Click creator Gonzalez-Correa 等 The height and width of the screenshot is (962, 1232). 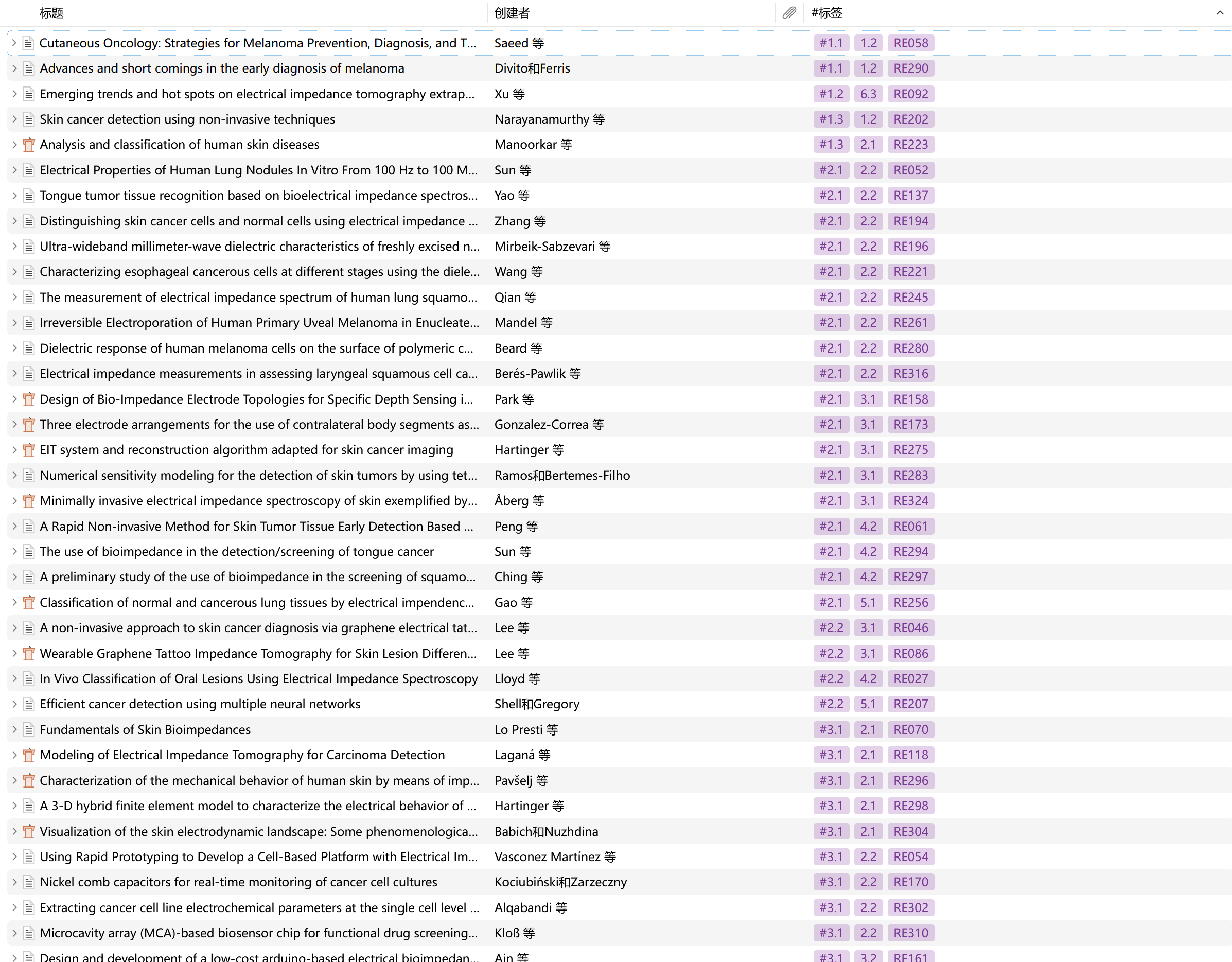549,424
